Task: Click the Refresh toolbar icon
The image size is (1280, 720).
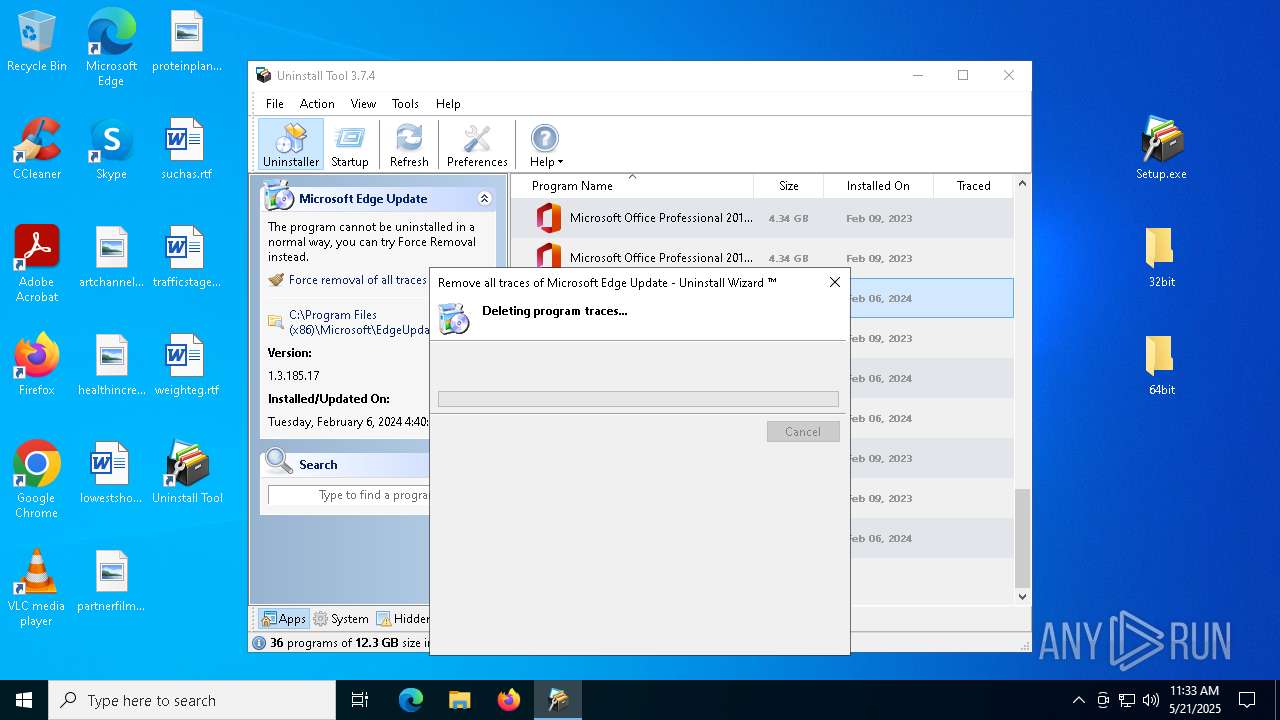Action: pos(409,145)
